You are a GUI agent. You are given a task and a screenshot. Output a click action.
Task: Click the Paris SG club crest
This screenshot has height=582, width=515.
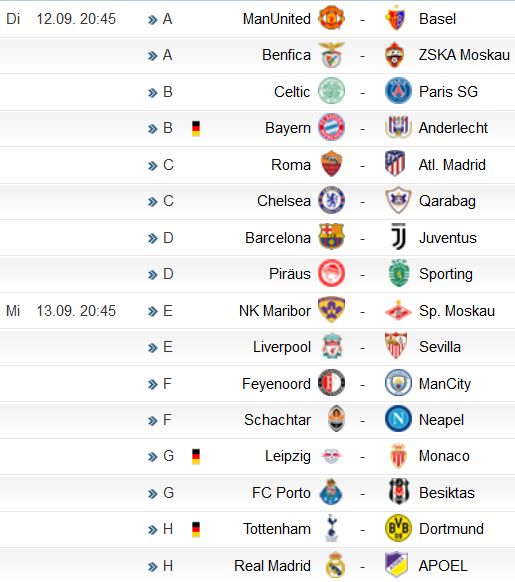398,91
